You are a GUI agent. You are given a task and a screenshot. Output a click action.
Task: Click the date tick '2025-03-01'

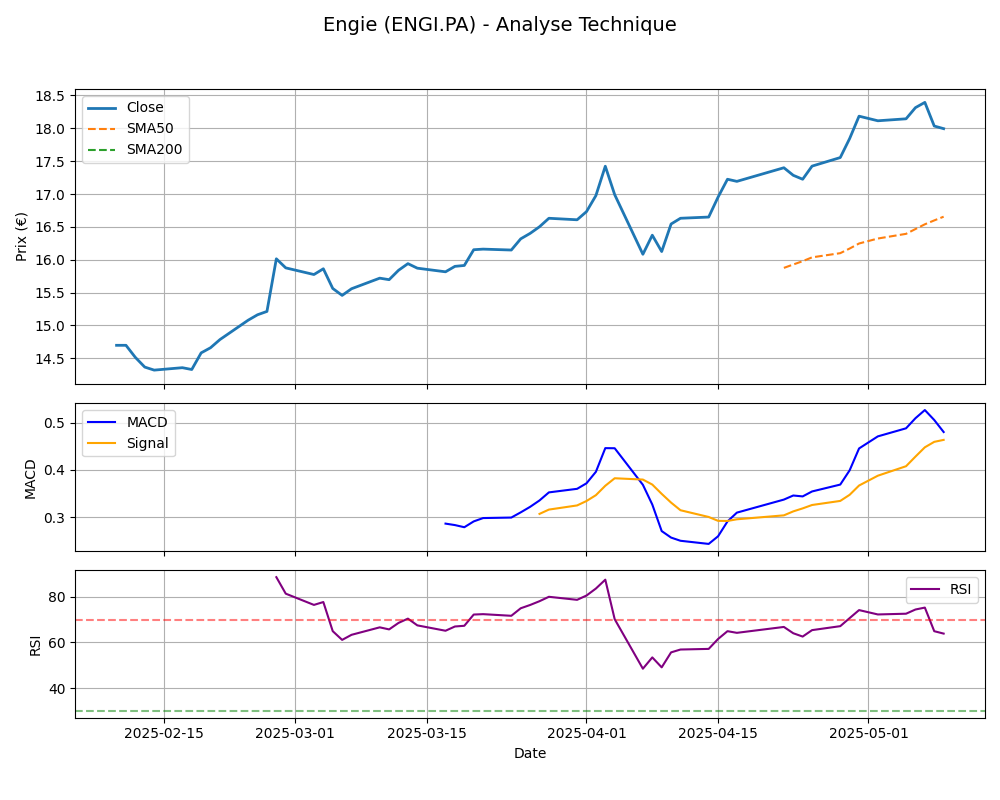[295, 734]
